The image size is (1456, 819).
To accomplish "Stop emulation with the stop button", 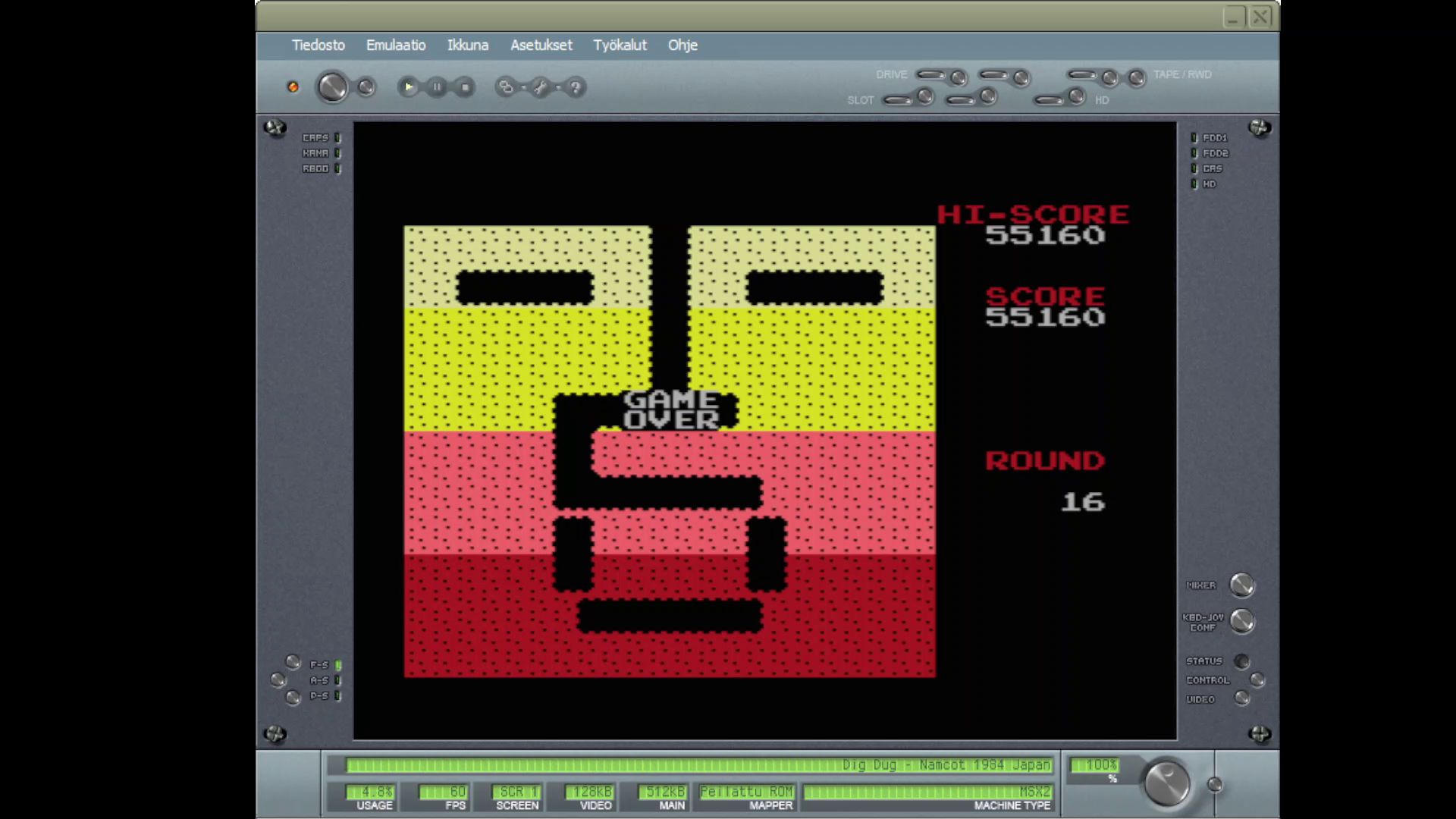I will (465, 87).
